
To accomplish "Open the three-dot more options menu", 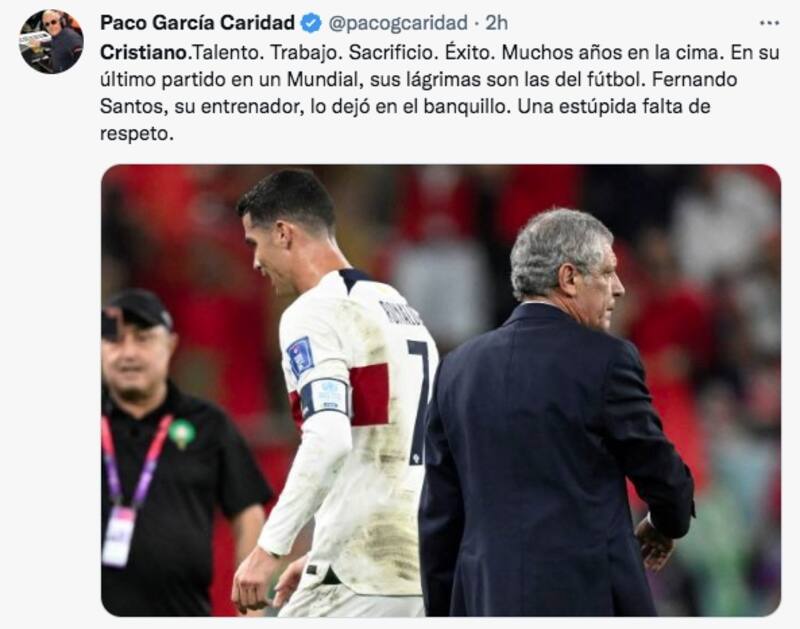I will [x=769, y=23].
